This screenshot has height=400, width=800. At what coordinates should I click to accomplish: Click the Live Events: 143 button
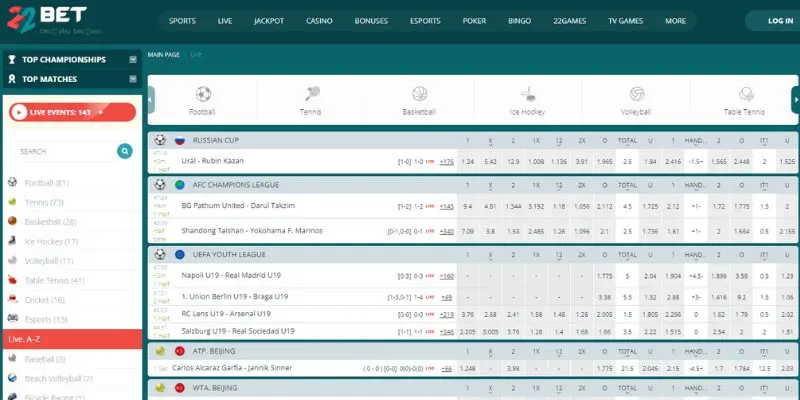(72, 112)
